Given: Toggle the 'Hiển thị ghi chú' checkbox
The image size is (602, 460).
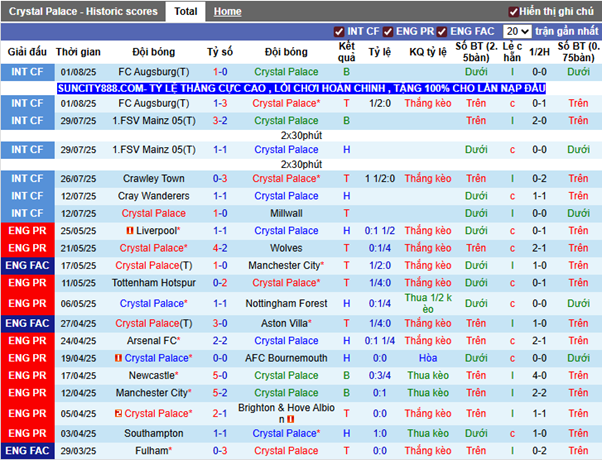Looking at the screenshot, I should pyautogui.click(x=513, y=12).
